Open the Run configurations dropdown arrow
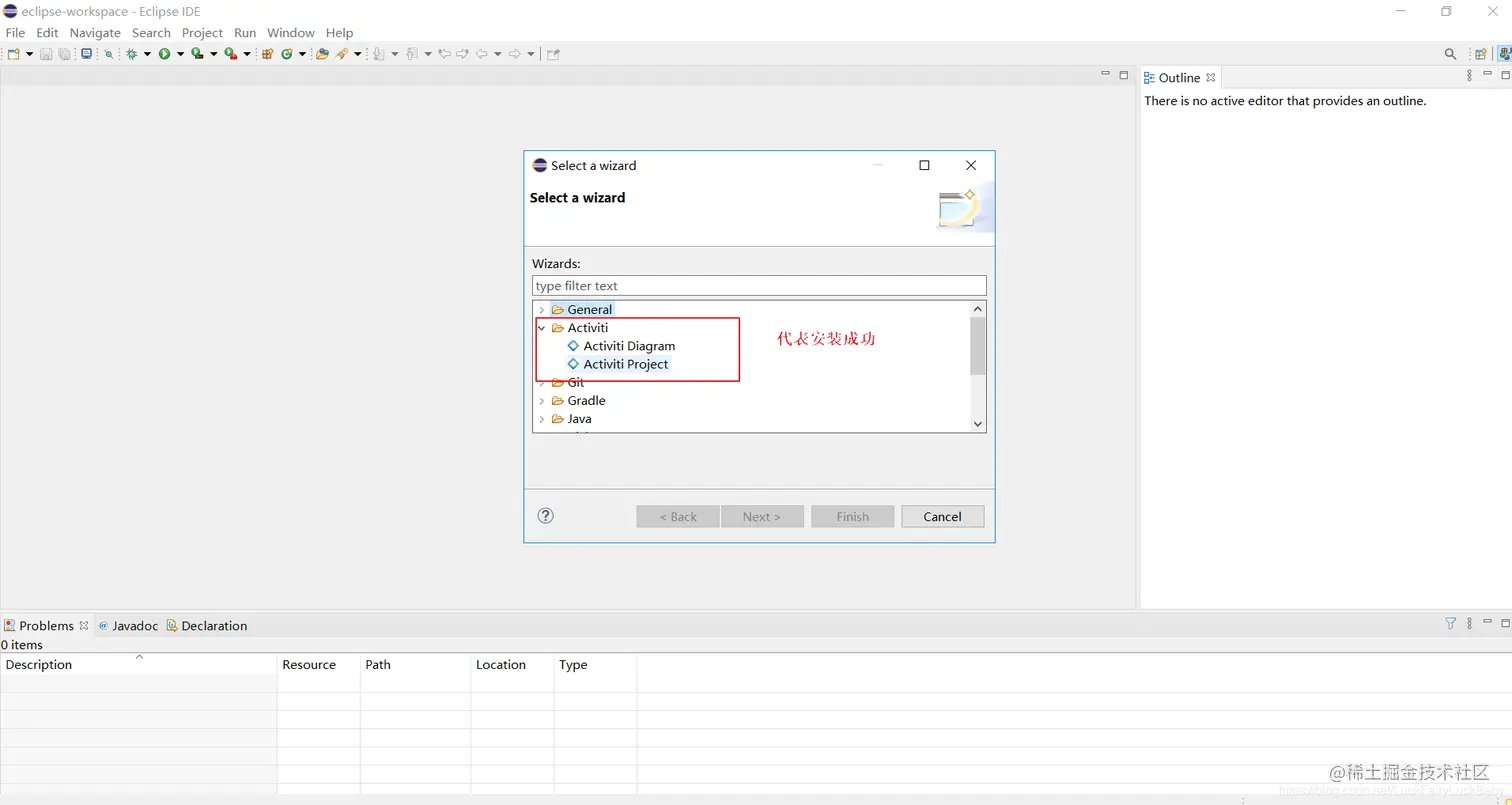This screenshot has width=1512, height=805. point(180,54)
